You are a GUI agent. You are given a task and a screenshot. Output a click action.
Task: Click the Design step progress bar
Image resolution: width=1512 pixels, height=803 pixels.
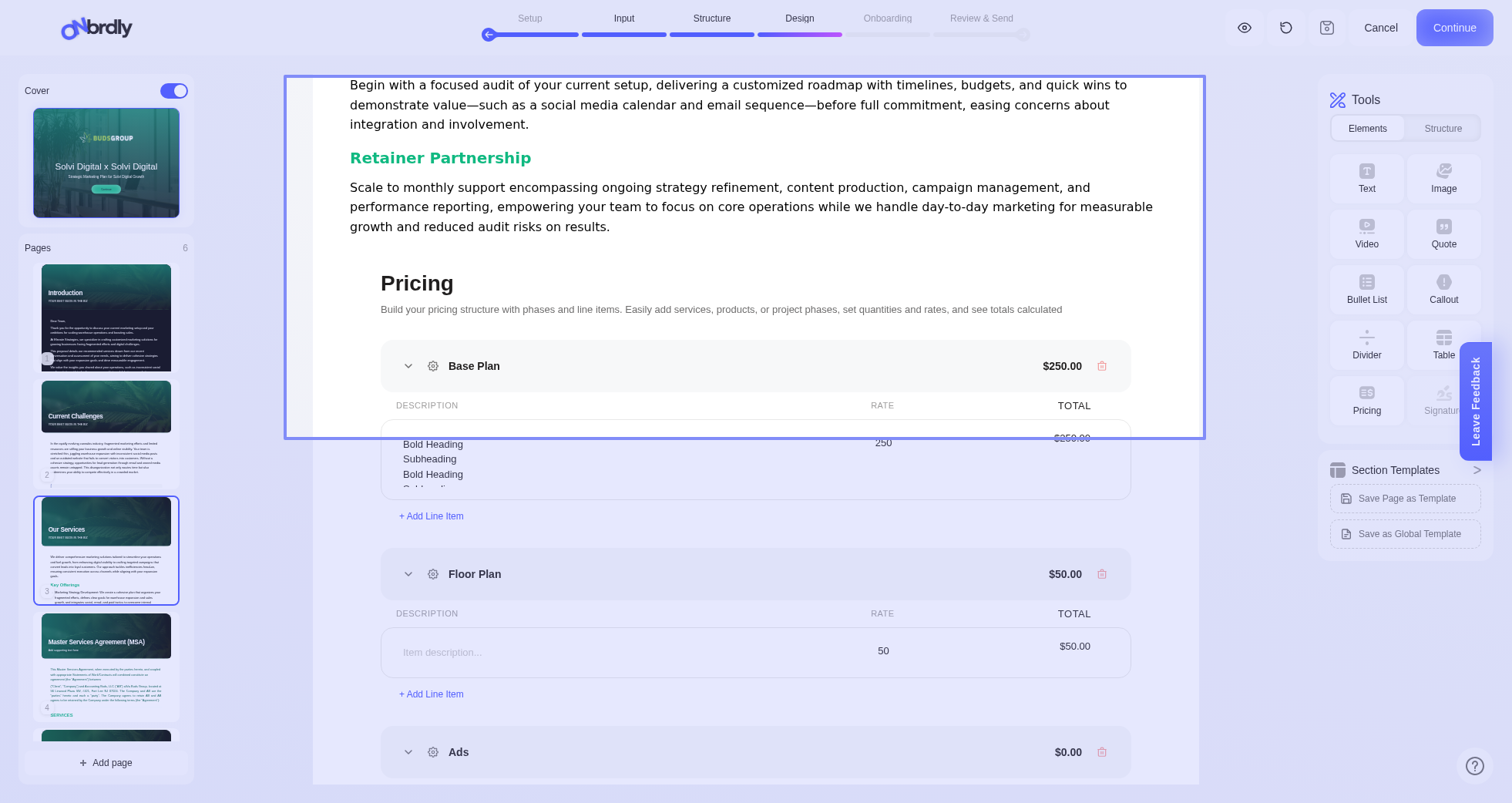(799, 35)
